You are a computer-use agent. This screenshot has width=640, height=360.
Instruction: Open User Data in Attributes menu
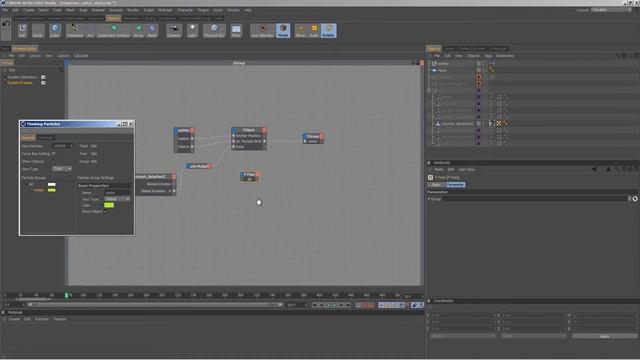click(466, 169)
